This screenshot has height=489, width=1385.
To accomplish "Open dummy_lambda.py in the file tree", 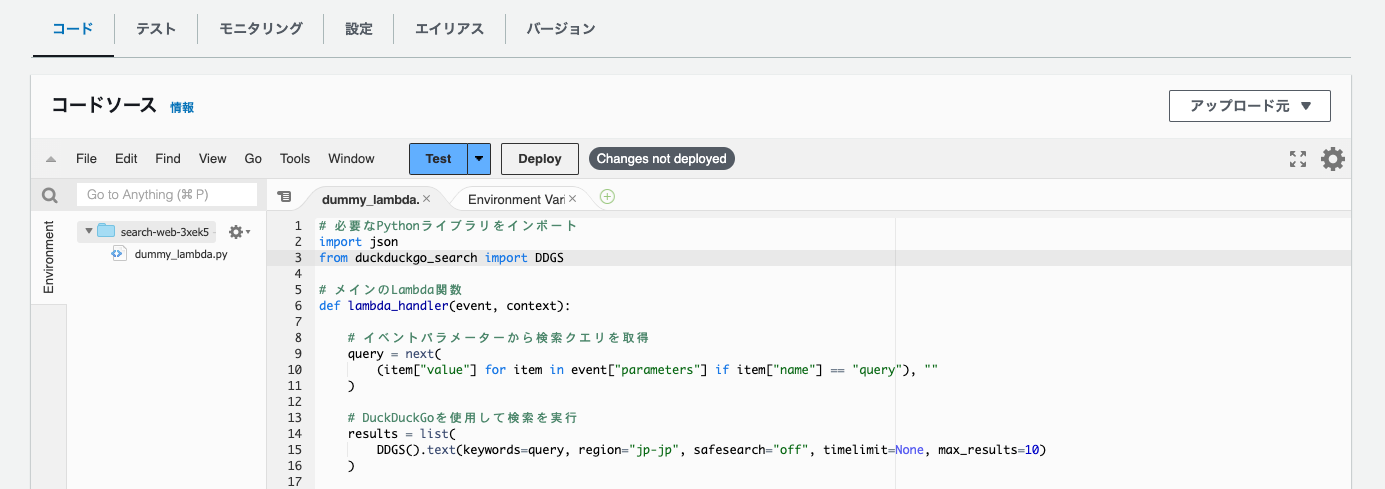I will point(181,254).
